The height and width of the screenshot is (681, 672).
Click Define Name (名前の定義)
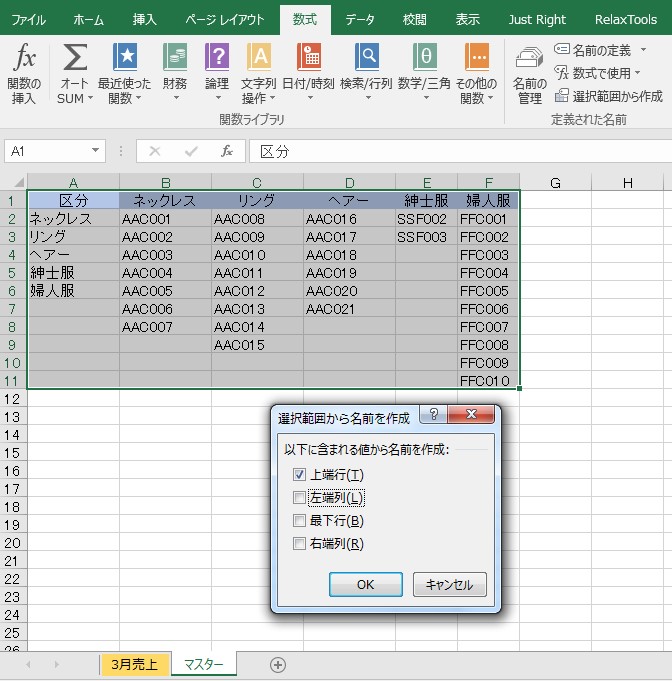click(593, 50)
